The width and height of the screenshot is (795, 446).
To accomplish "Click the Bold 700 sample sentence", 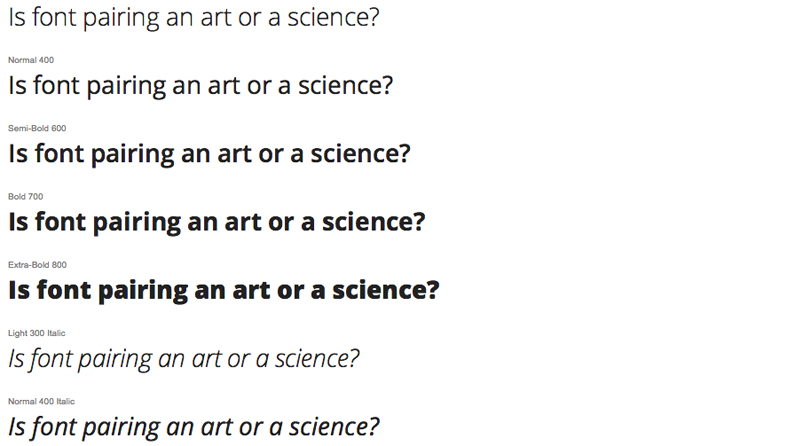I will point(216,222).
